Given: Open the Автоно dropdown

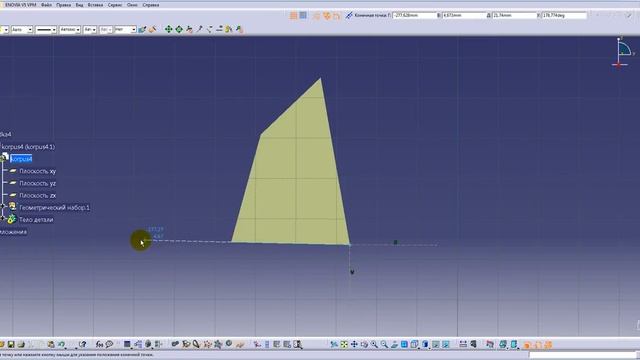Looking at the screenshot, I should (x=69, y=29).
